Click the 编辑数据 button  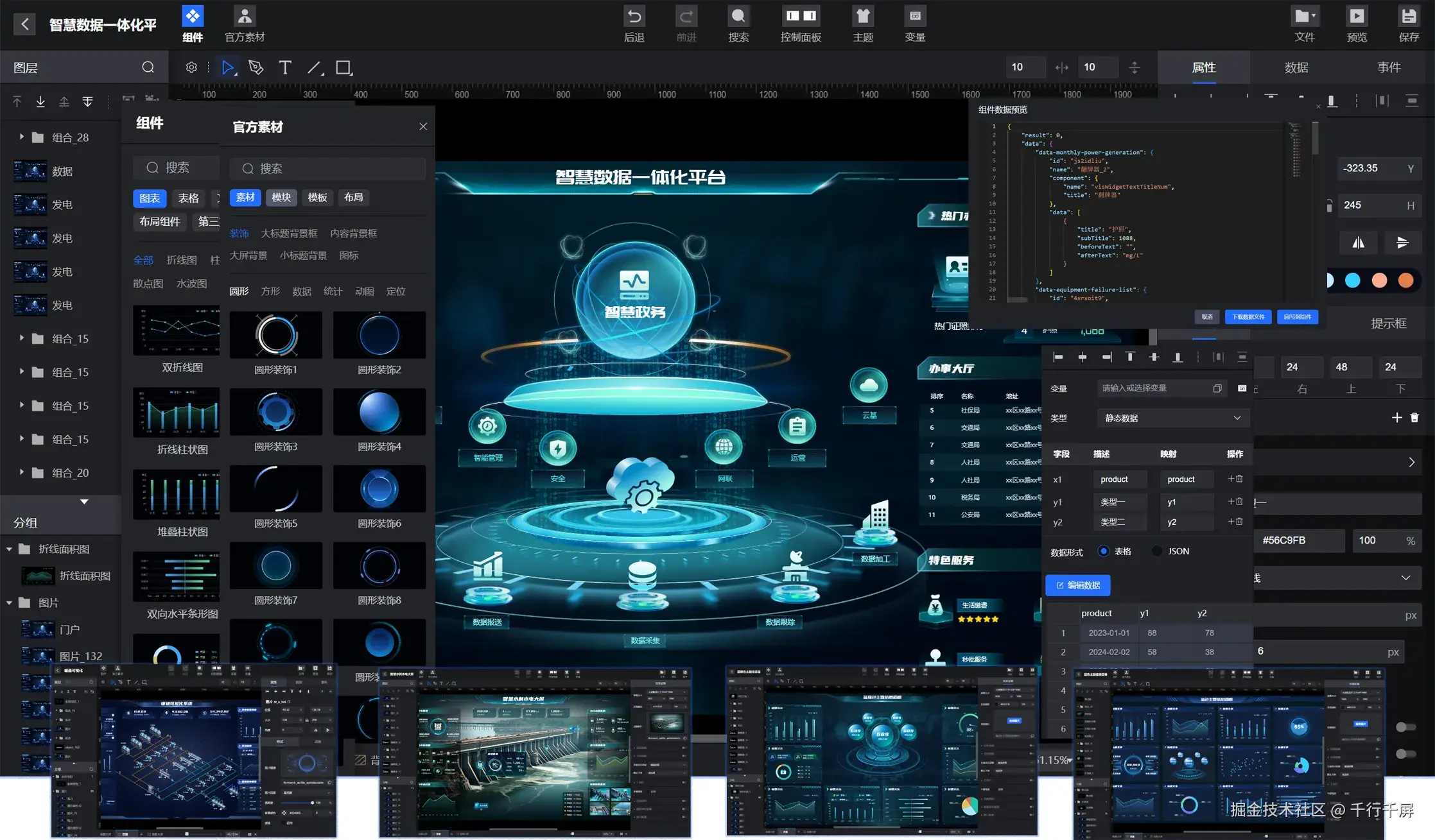(x=1077, y=585)
